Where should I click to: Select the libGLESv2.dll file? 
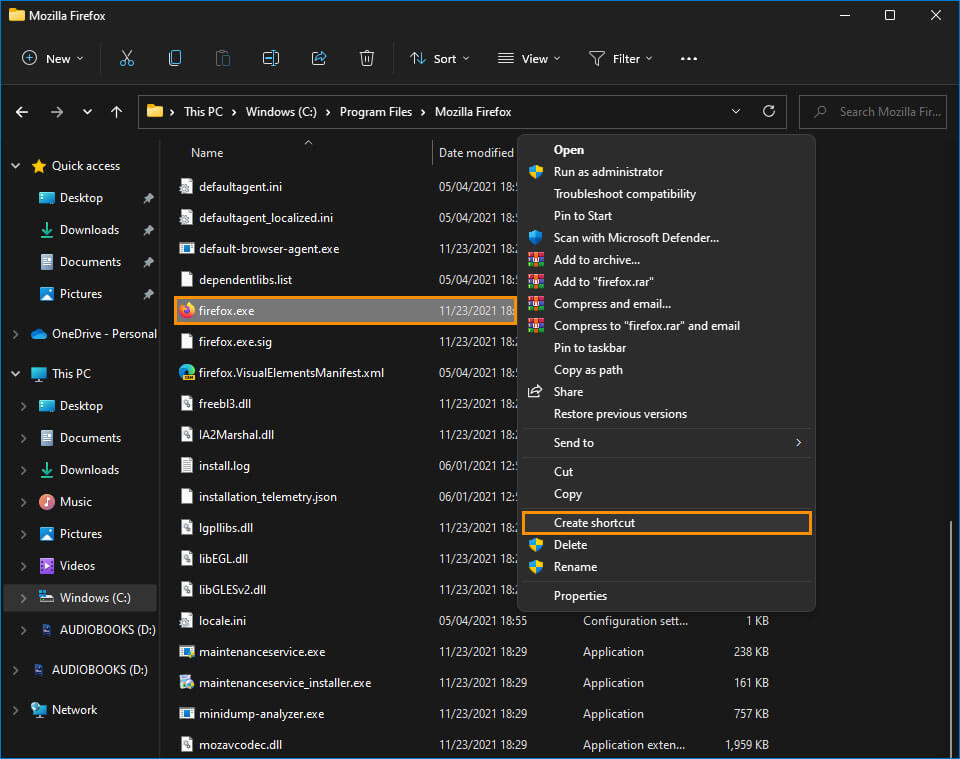pos(232,589)
